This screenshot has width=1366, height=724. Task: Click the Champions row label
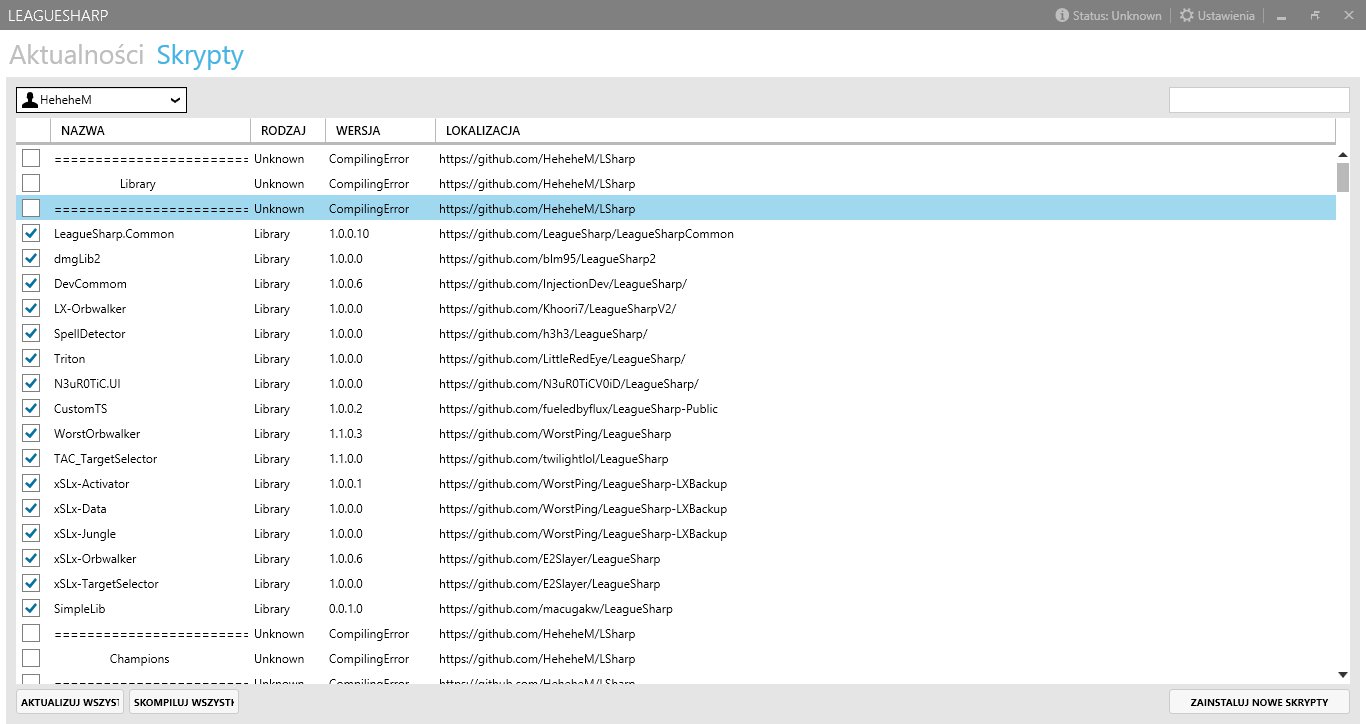tap(139, 659)
